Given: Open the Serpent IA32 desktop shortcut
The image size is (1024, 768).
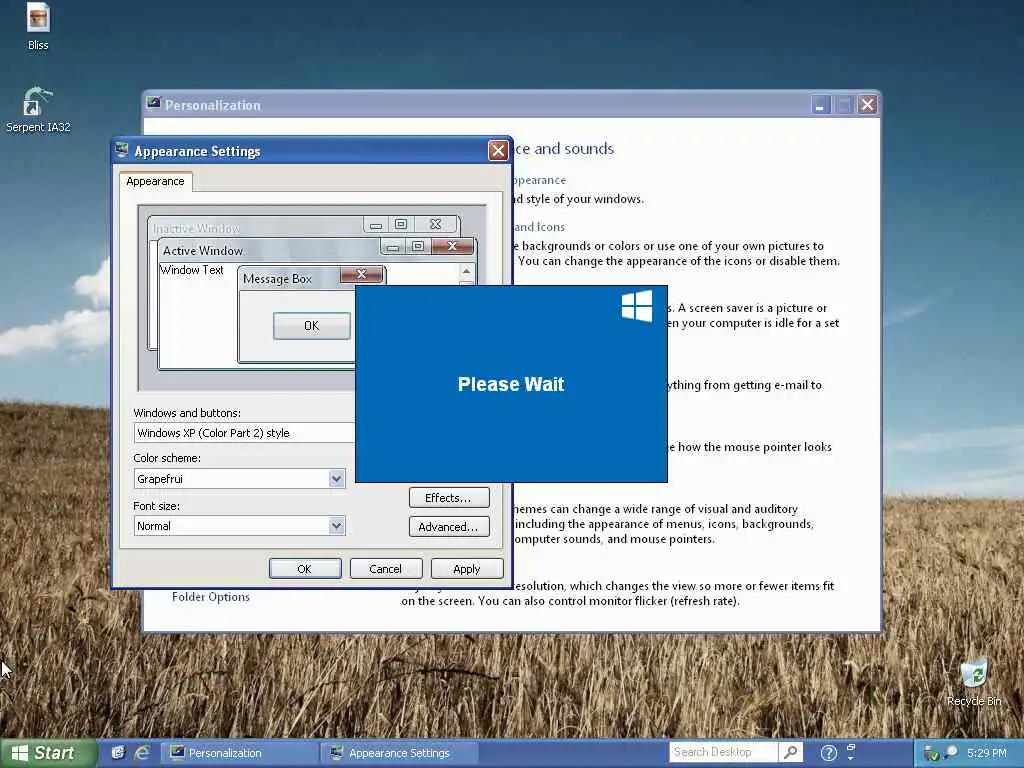Looking at the screenshot, I should [x=38, y=110].
